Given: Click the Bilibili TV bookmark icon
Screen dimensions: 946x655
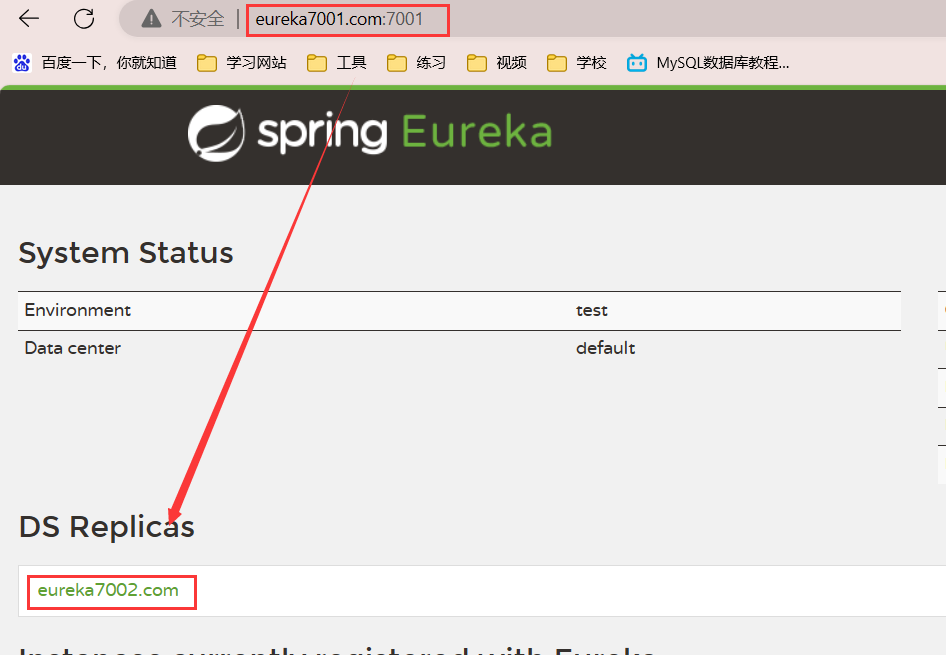Looking at the screenshot, I should pyautogui.click(x=636, y=63).
